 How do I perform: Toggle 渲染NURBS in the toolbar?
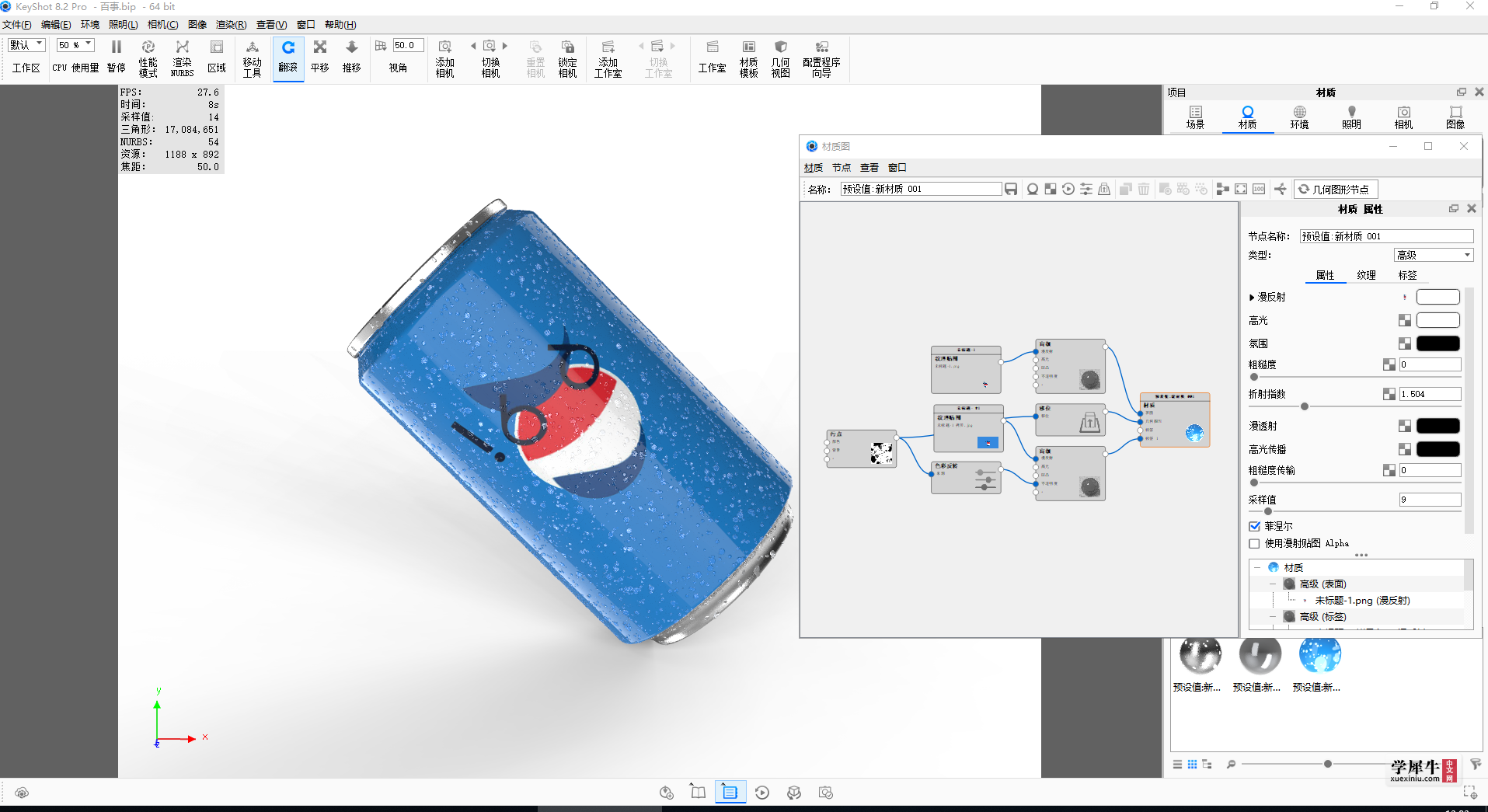[183, 58]
